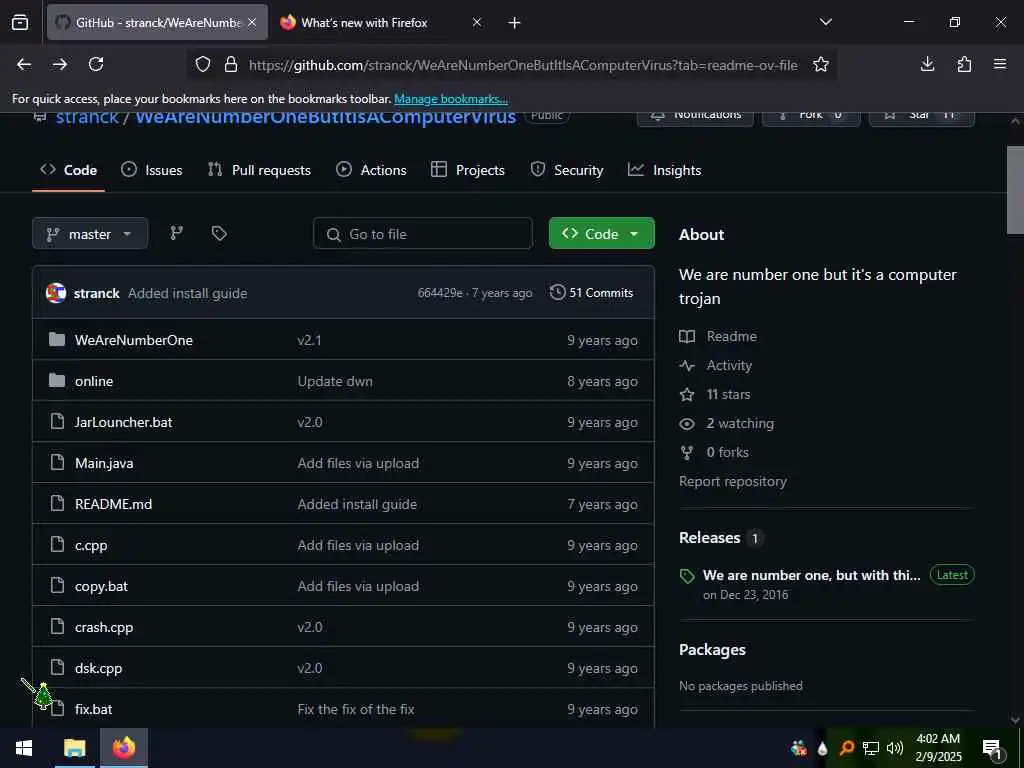Open Packages heading
The height and width of the screenshot is (768, 1024).
tap(712, 650)
